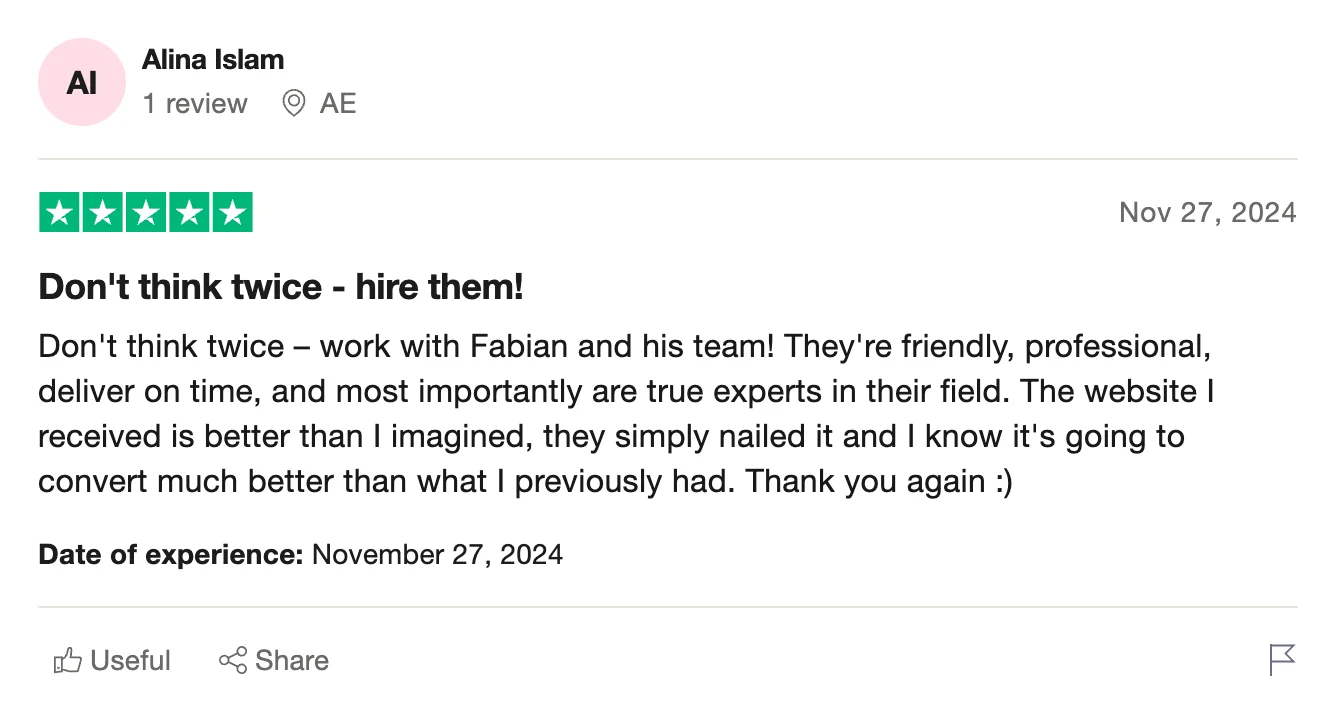Click the fifth green rating star
Image resolution: width=1338 pixels, height=710 pixels.
pos(232,212)
